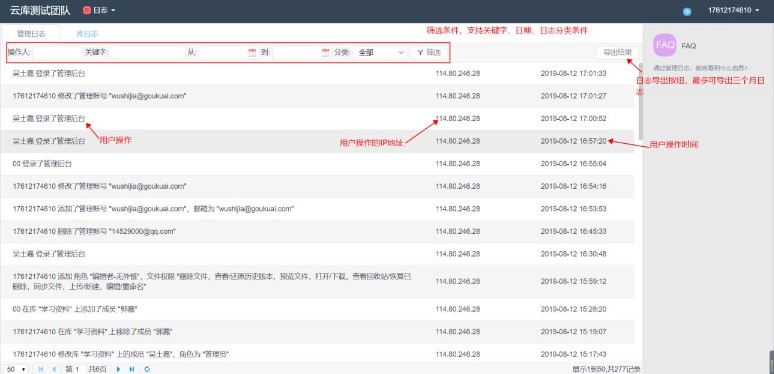Viewport: 774px width, 374px height.
Task: Click the 显示1到50,共277记录 status text
Action: [x=606, y=369]
